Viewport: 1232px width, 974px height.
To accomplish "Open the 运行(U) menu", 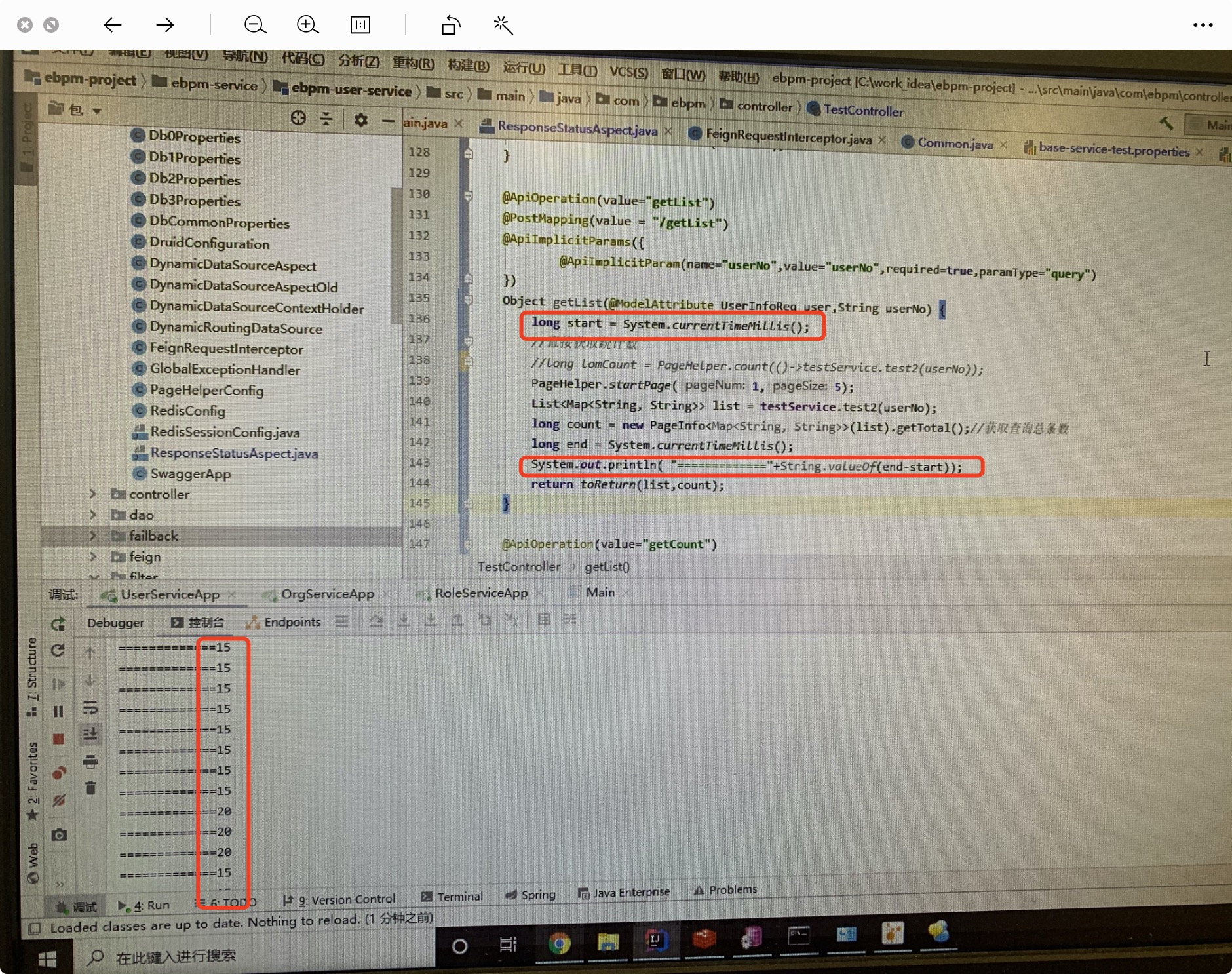I will 524,67.
